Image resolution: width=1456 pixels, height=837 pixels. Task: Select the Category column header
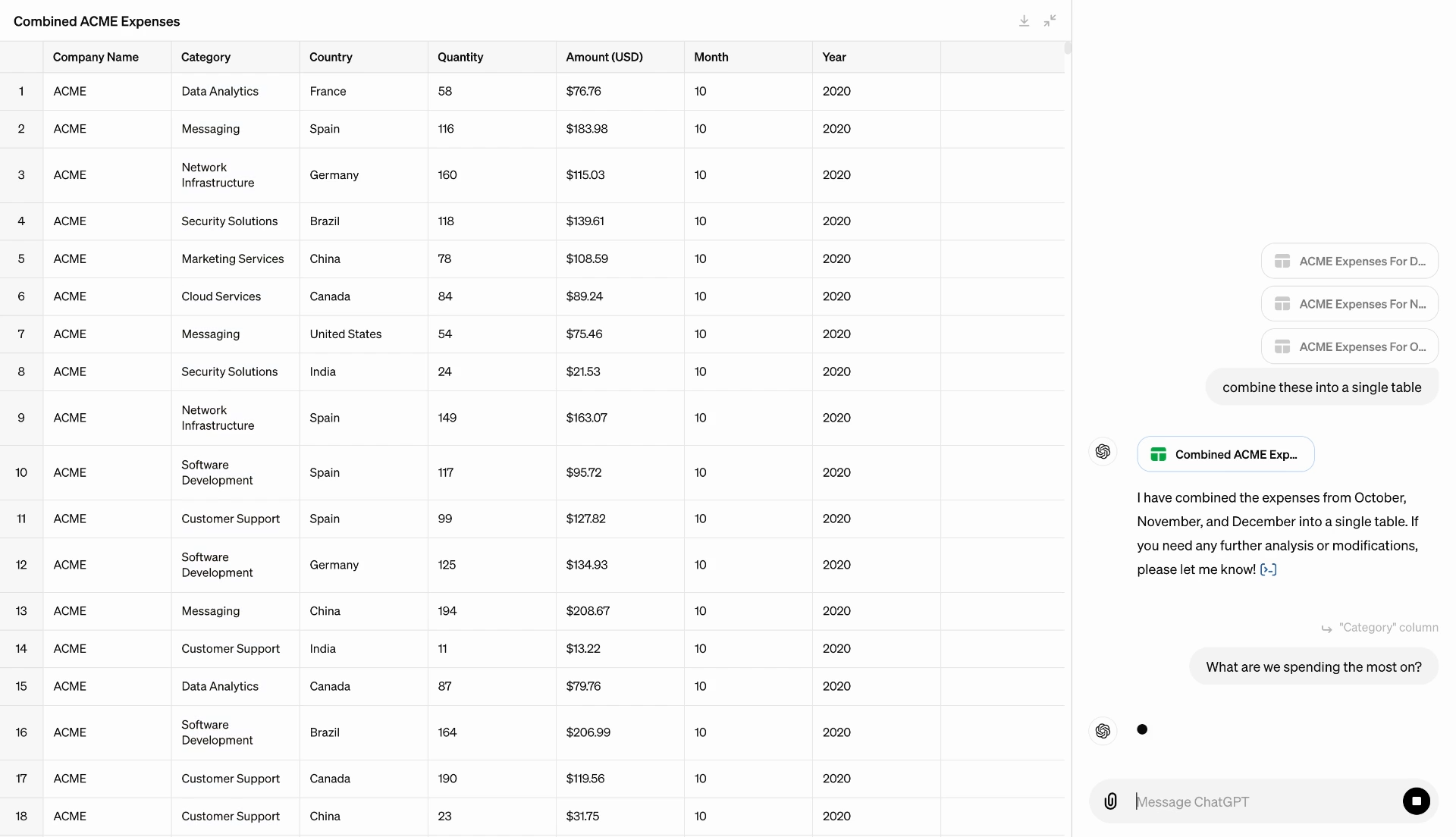[x=235, y=57]
